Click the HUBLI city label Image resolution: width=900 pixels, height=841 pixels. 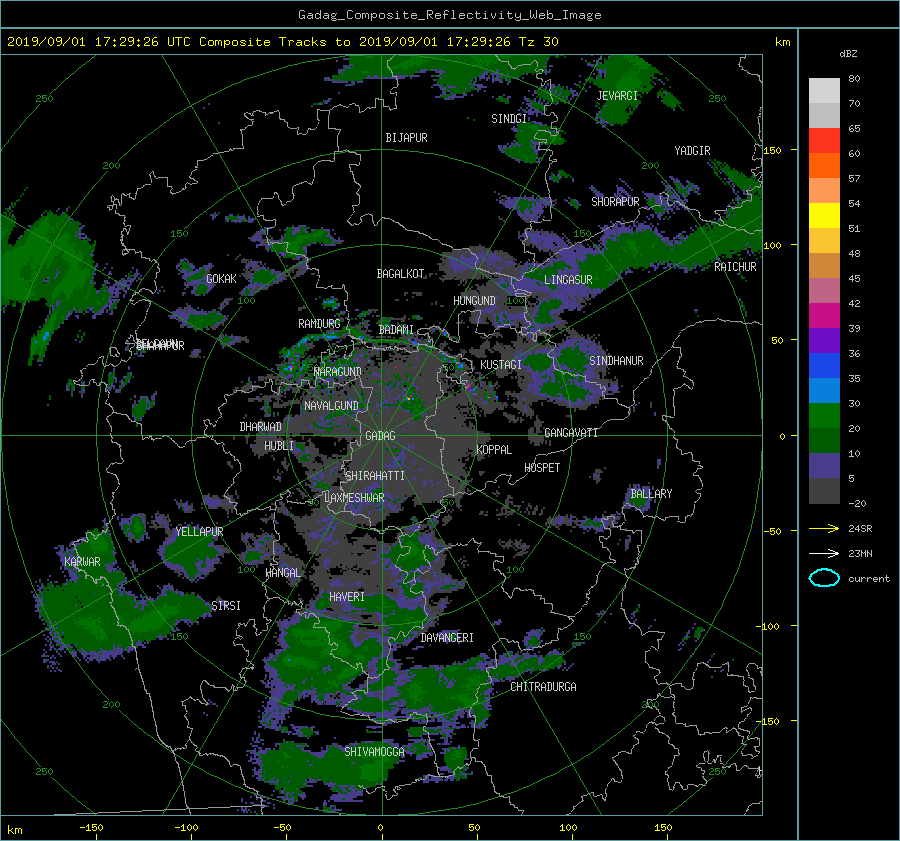tap(278, 446)
